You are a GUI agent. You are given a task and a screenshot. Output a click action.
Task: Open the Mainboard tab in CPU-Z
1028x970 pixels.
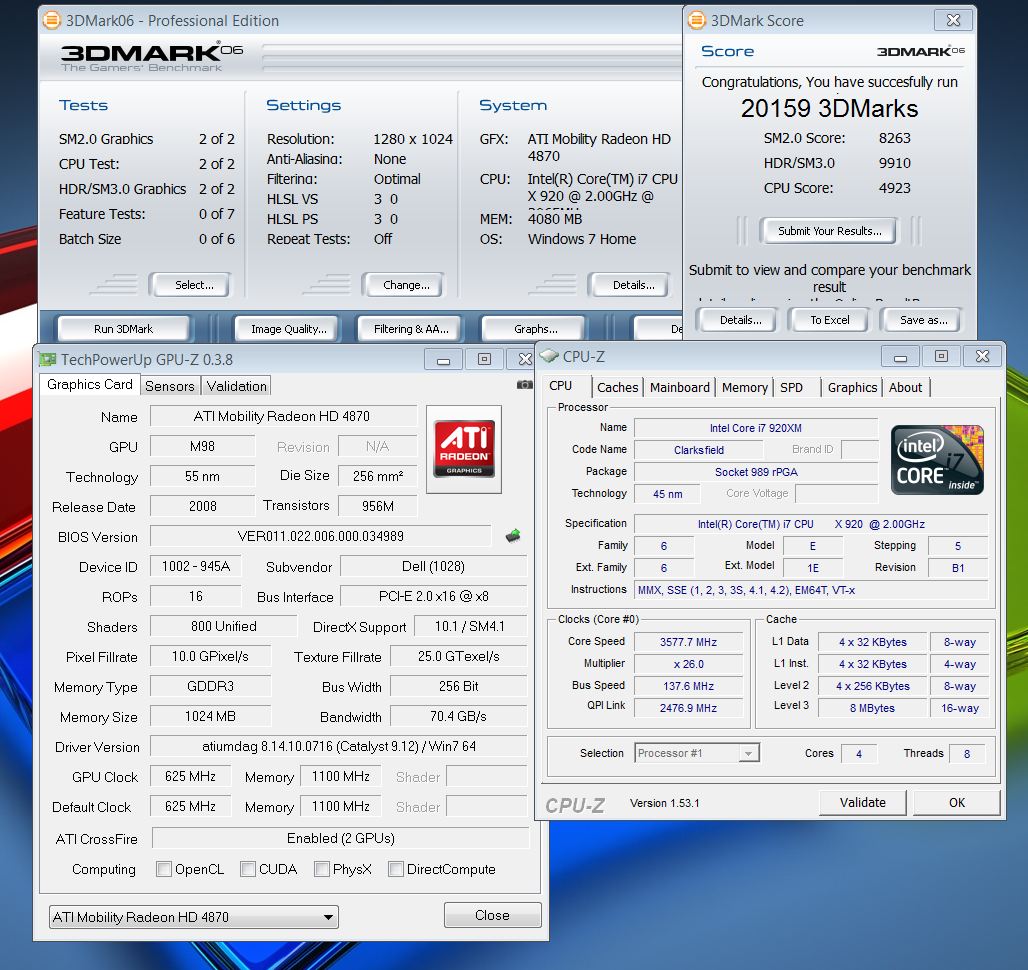680,387
